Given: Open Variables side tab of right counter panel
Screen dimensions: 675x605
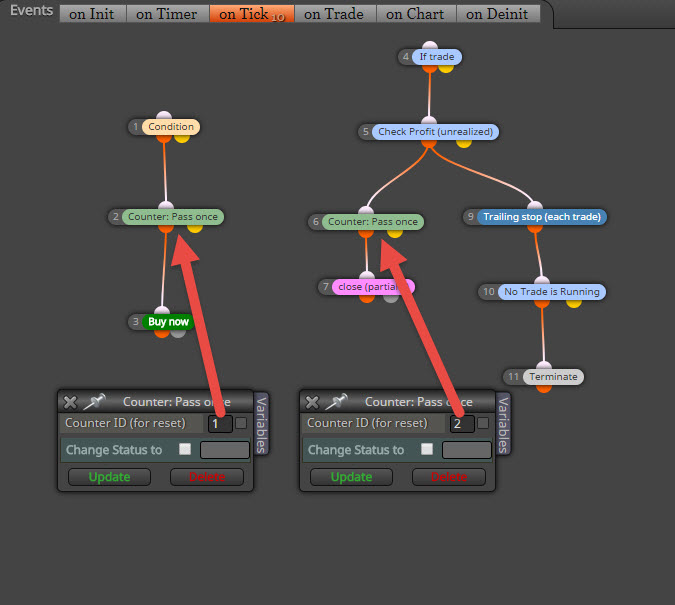Looking at the screenshot, I should pyautogui.click(x=503, y=425).
